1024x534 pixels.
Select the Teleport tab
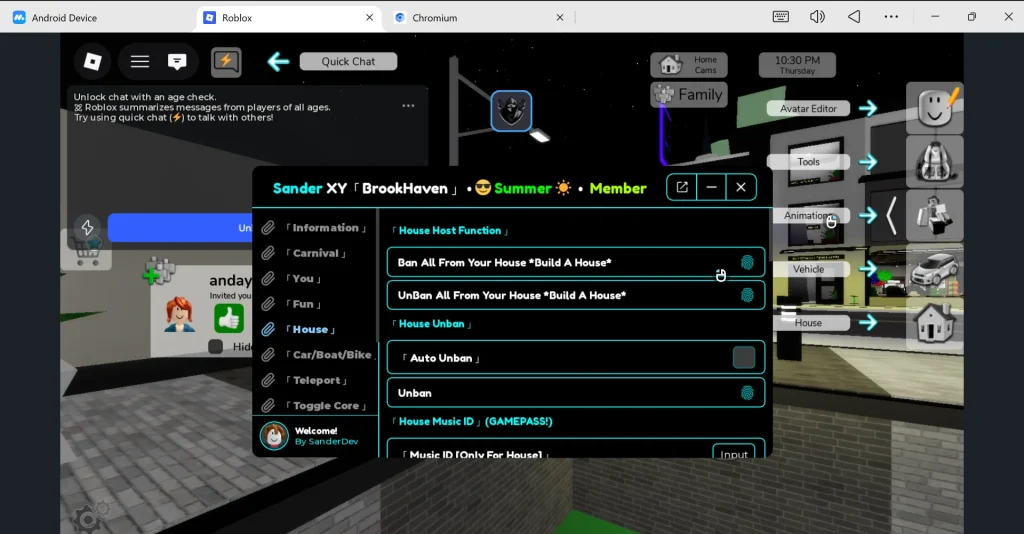pos(315,381)
